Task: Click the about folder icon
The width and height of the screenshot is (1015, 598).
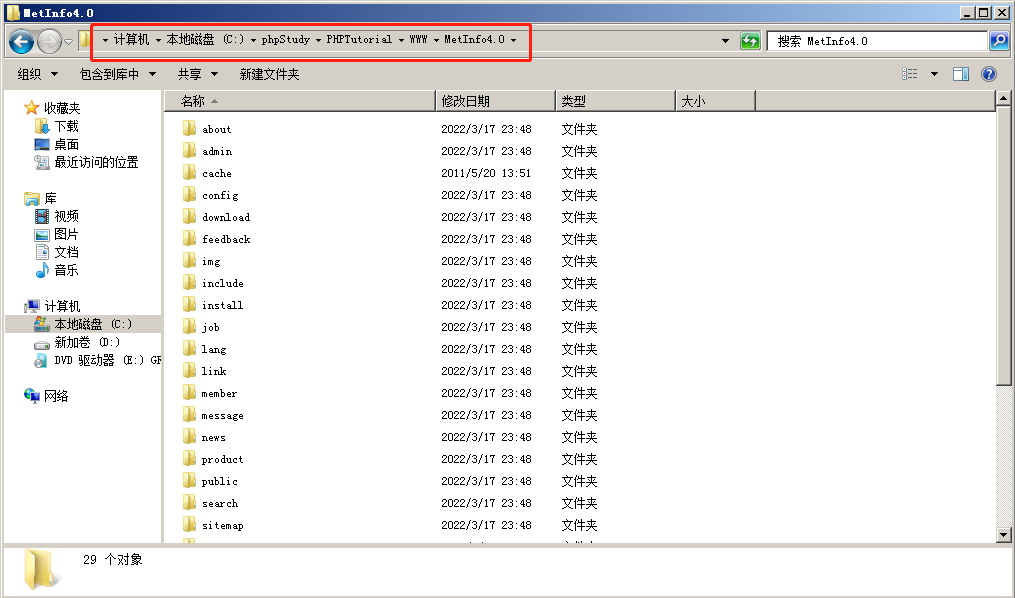Action: click(189, 128)
